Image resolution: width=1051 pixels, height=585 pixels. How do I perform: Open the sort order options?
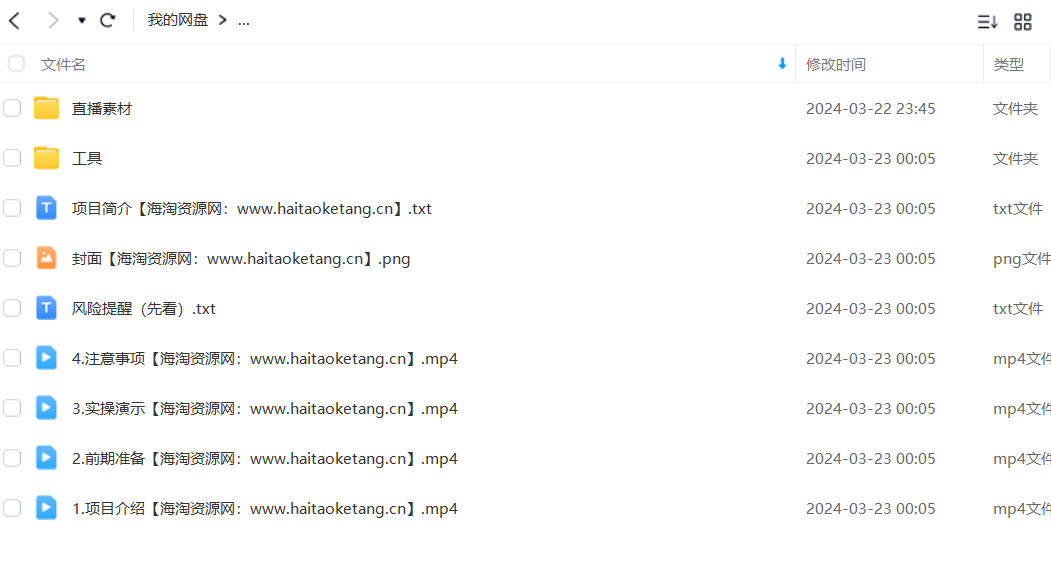[x=987, y=22]
